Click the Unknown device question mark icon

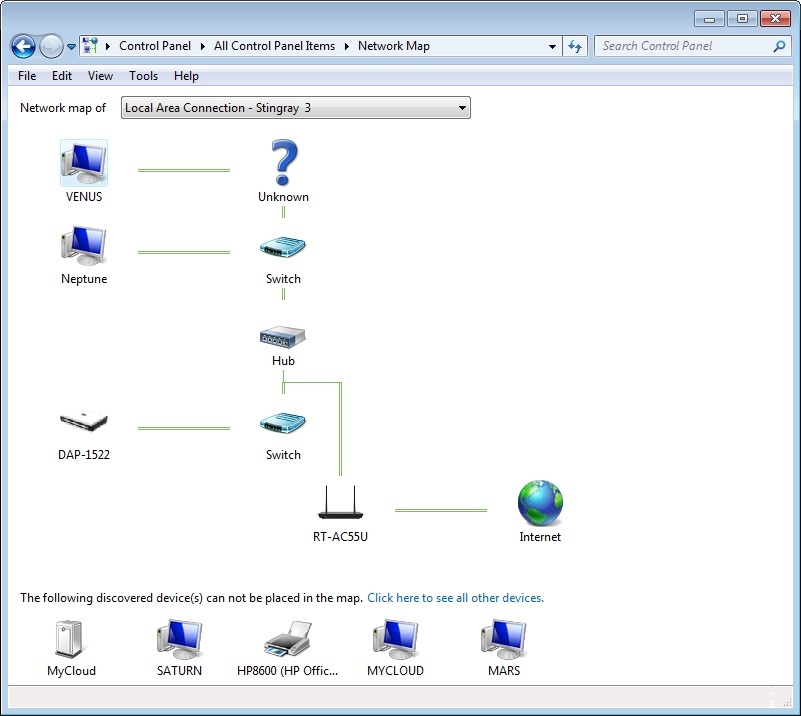point(284,162)
